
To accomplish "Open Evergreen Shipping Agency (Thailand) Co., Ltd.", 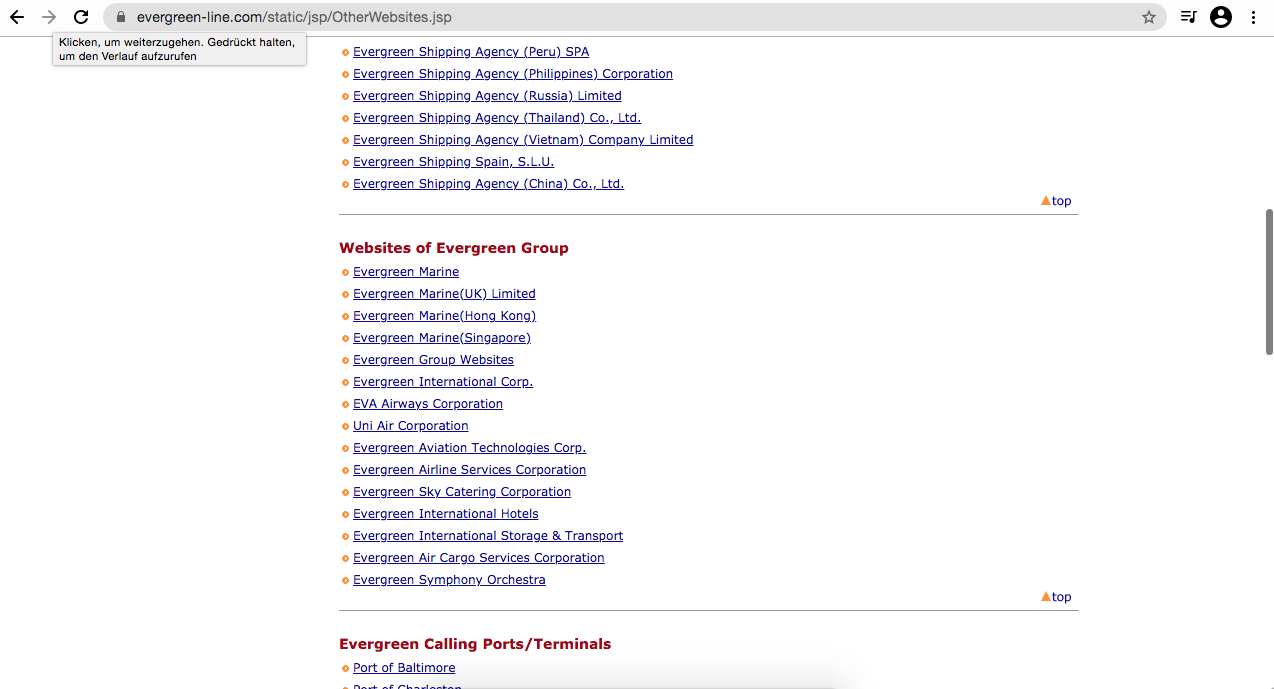I will [x=497, y=118].
